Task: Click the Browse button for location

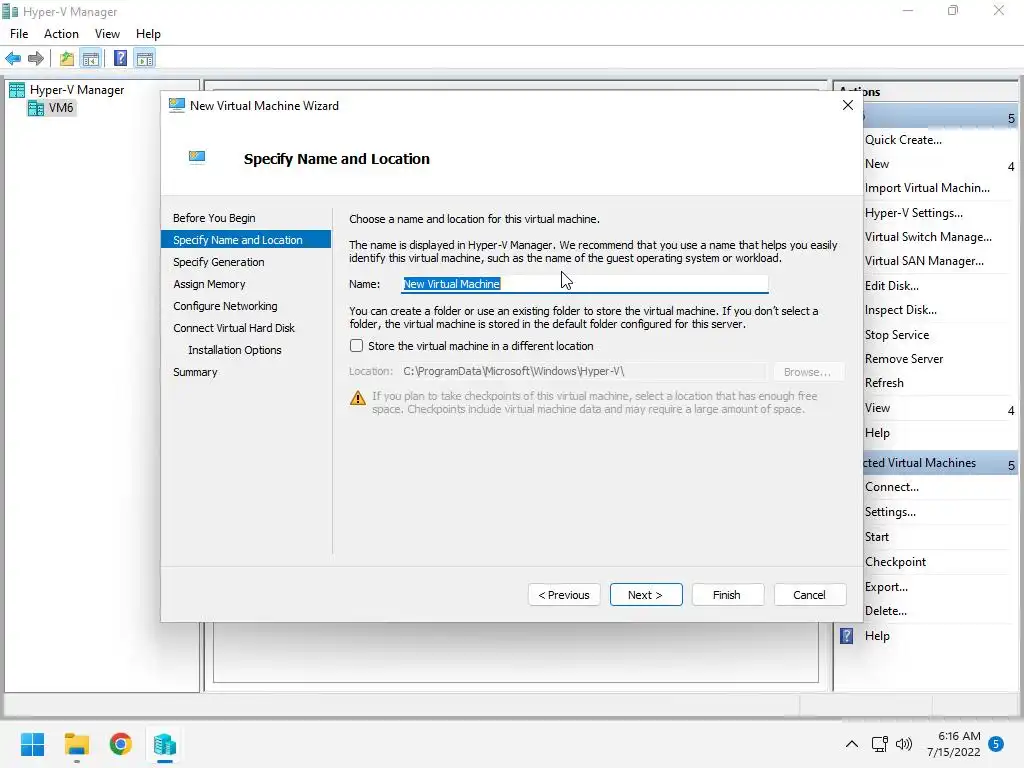Action: (x=808, y=372)
